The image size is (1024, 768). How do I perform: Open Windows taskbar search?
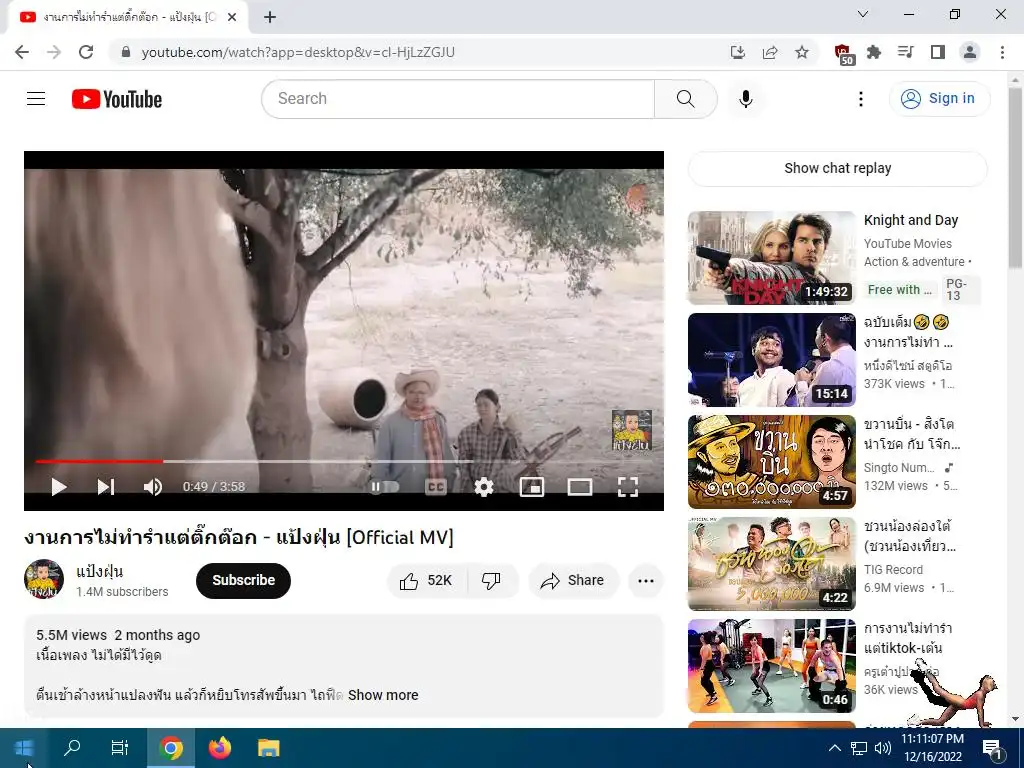72,748
